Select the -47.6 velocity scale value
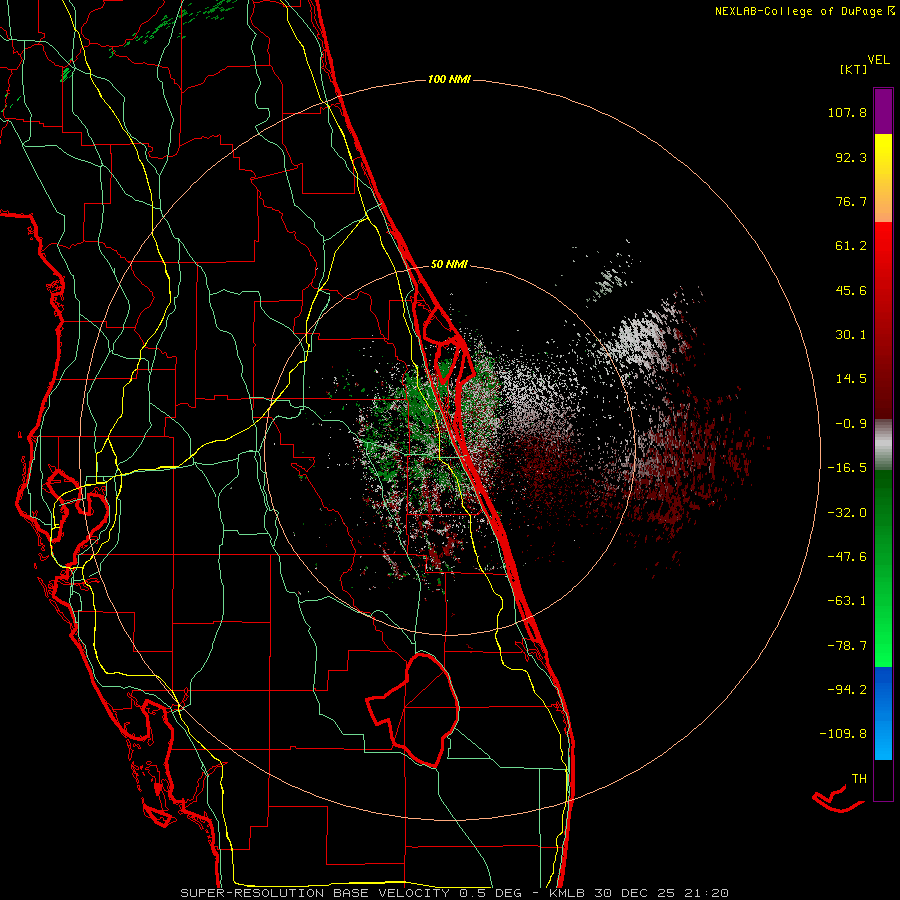This screenshot has height=900, width=900. click(847, 557)
